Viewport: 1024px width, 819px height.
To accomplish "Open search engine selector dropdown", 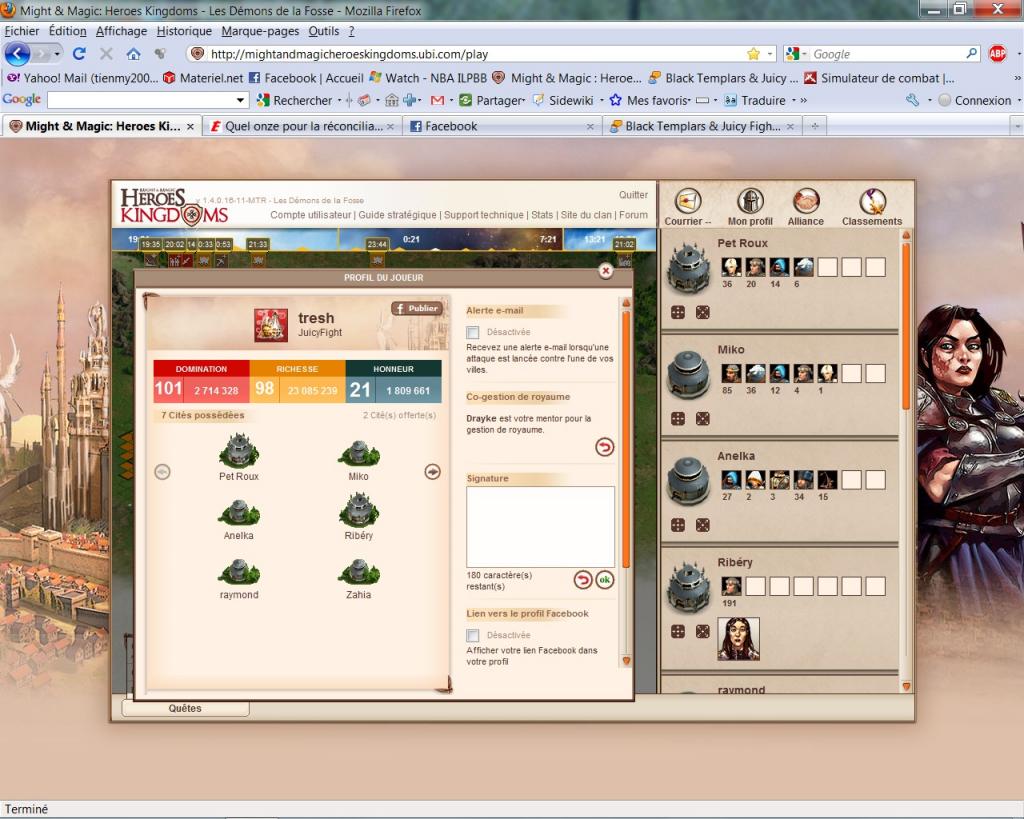I will tap(797, 54).
